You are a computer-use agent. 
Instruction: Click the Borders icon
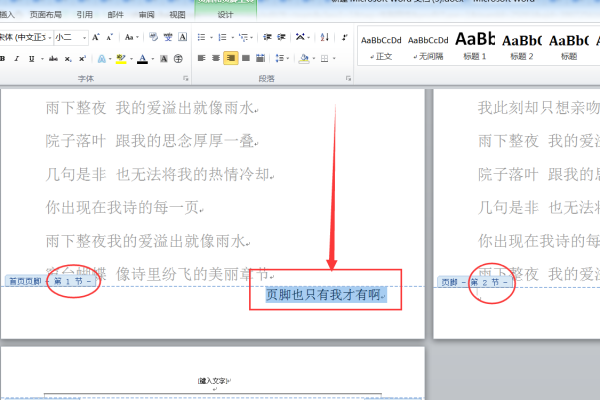coord(324,59)
